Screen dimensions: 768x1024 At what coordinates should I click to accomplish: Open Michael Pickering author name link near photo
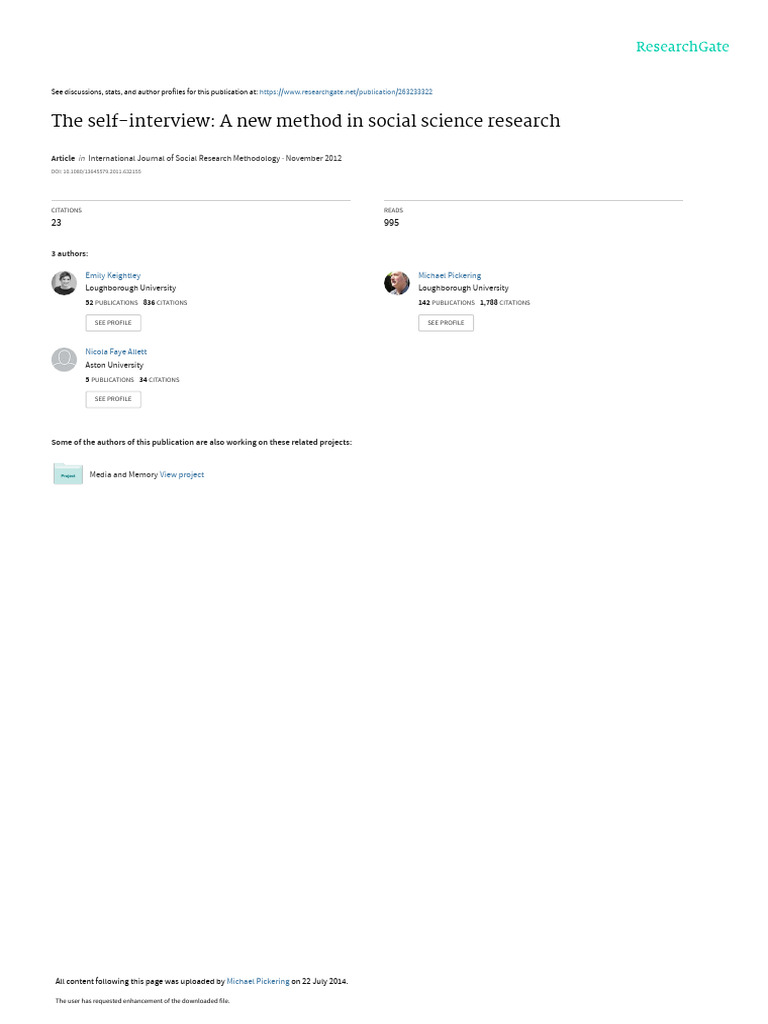tap(449, 276)
